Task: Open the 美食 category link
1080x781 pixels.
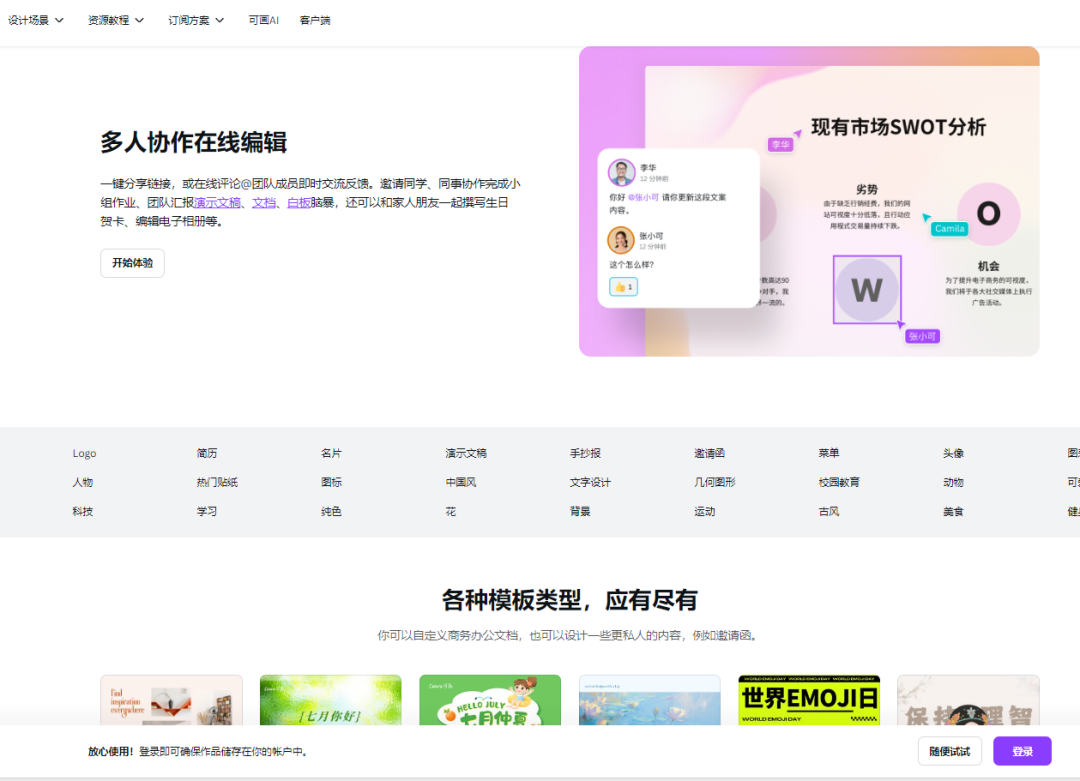Action: point(953,511)
